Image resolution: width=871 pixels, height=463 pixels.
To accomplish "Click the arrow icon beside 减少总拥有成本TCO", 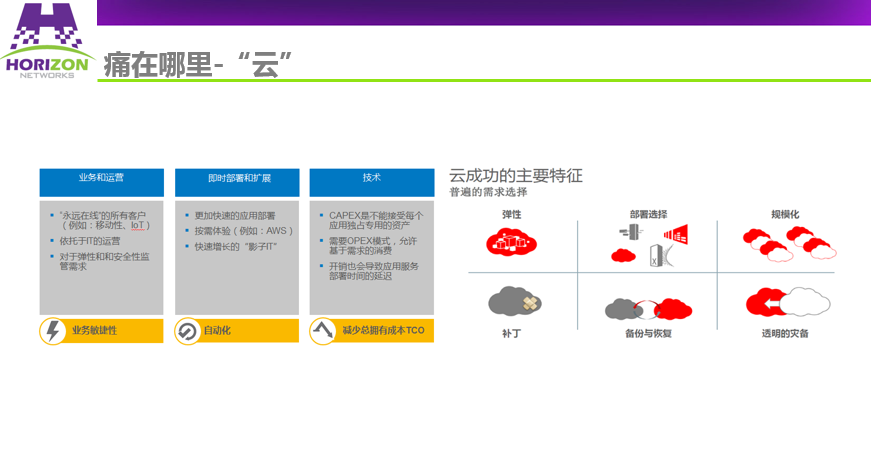I will [x=322, y=330].
